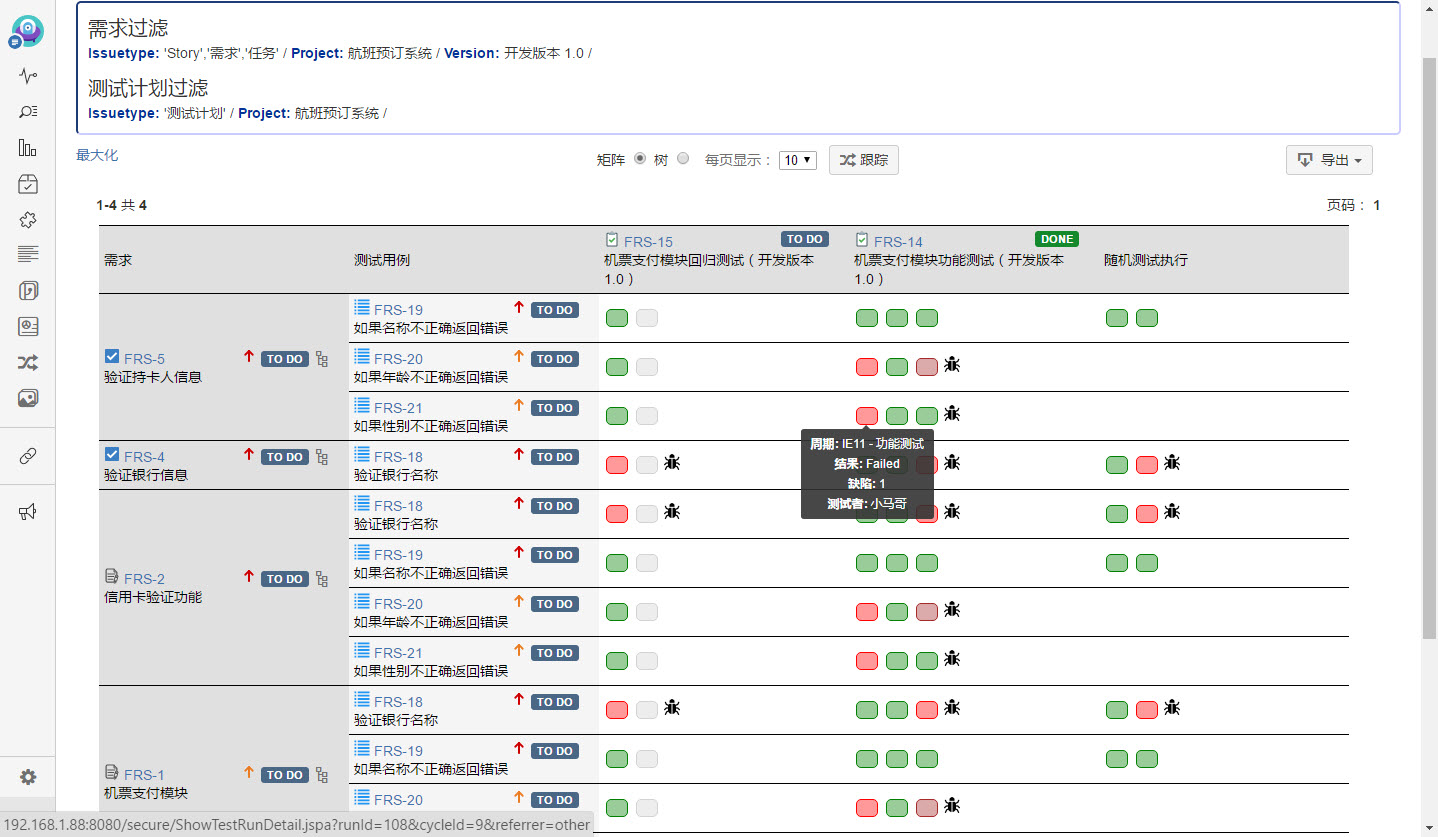Open the picture sidebar icon
The image size is (1438, 837).
click(28, 398)
